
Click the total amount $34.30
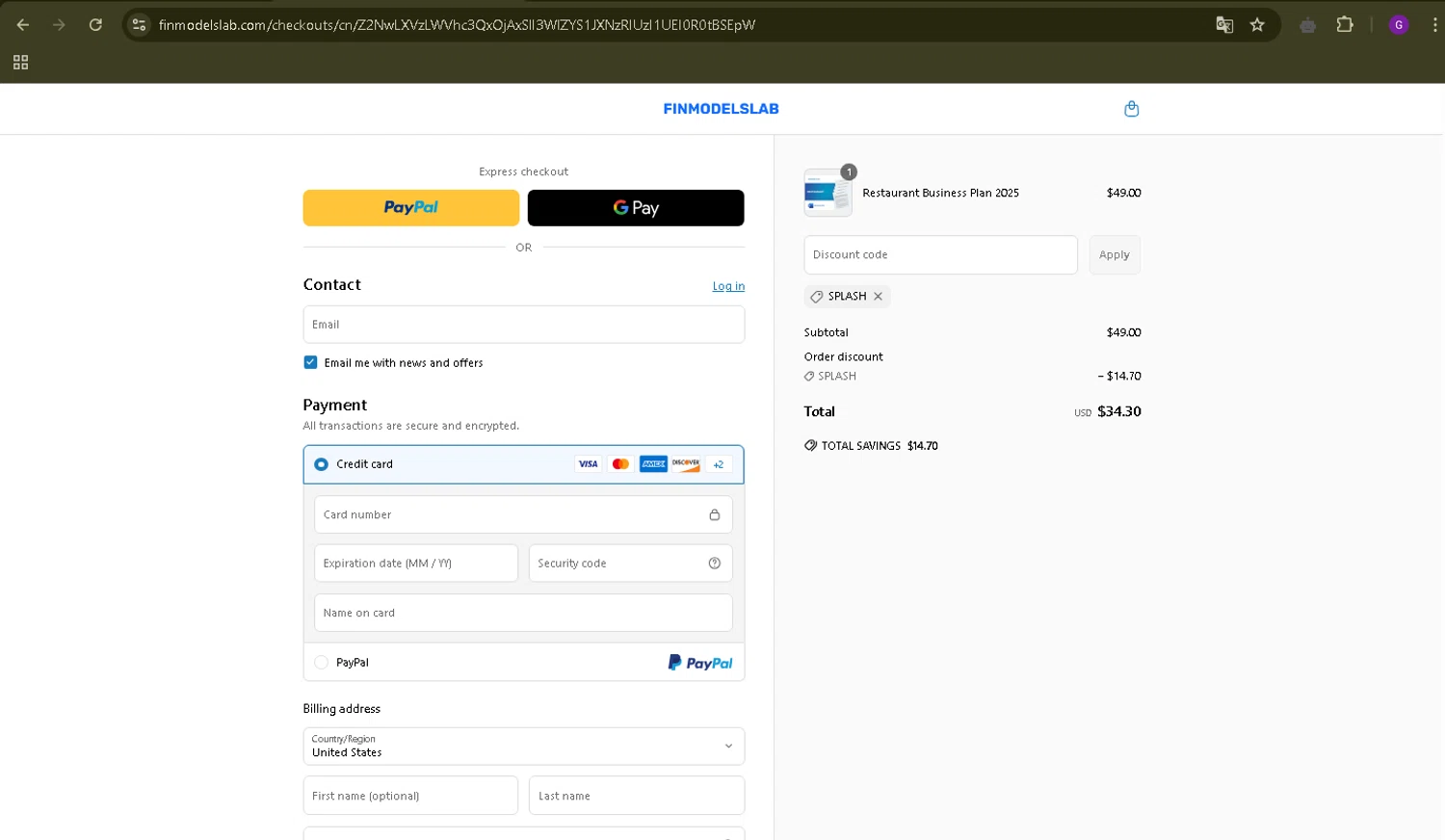1119,411
